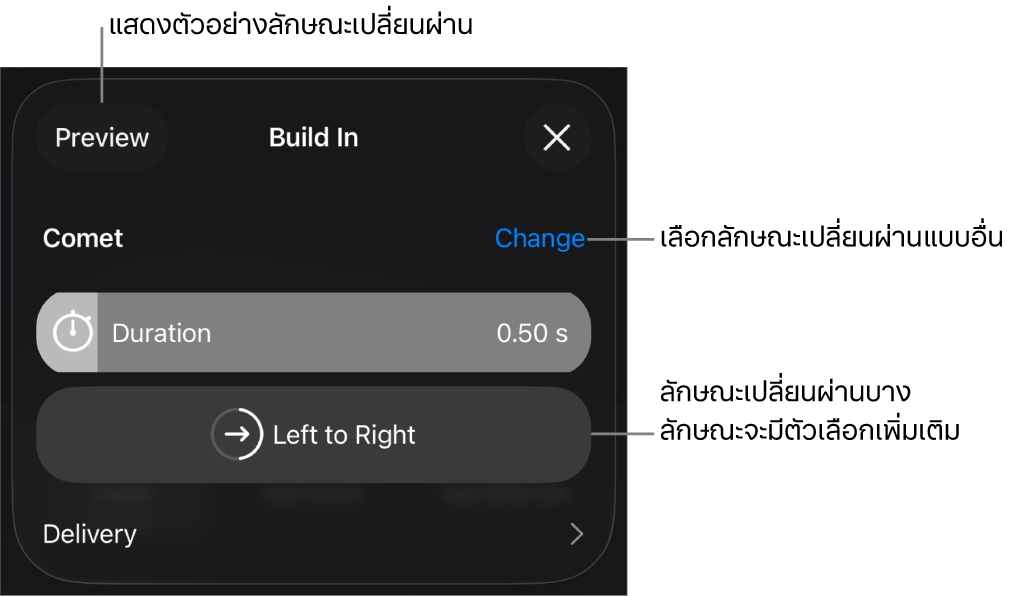Click the Duration label text
Image resolution: width=1016 pixels, height=596 pixels.
pyautogui.click(x=161, y=333)
